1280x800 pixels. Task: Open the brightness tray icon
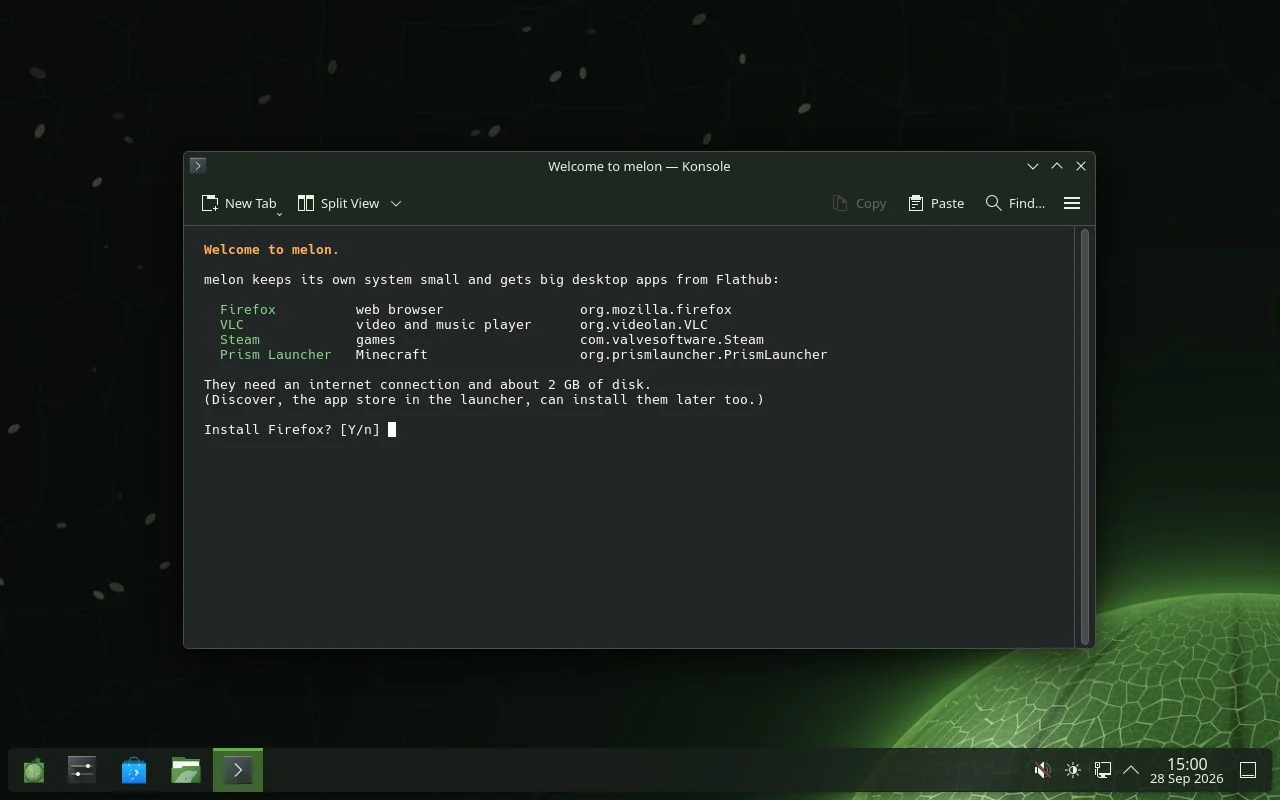(1073, 770)
